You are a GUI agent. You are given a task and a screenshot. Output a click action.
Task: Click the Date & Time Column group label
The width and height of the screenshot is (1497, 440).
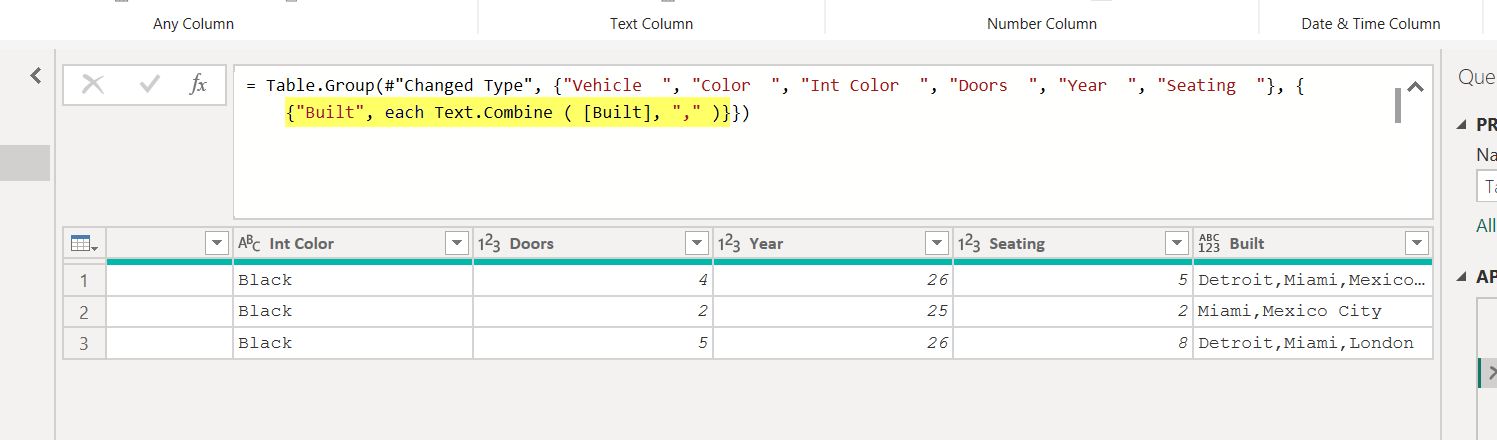point(1371,23)
